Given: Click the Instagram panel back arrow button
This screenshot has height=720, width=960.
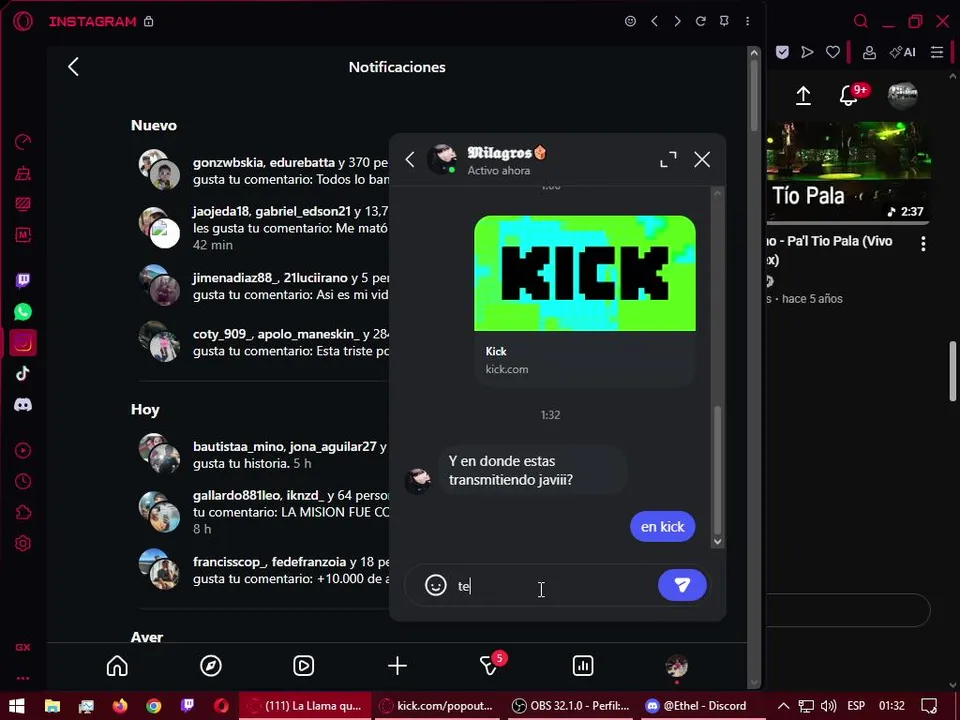Looking at the screenshot, I should (654, 21).
